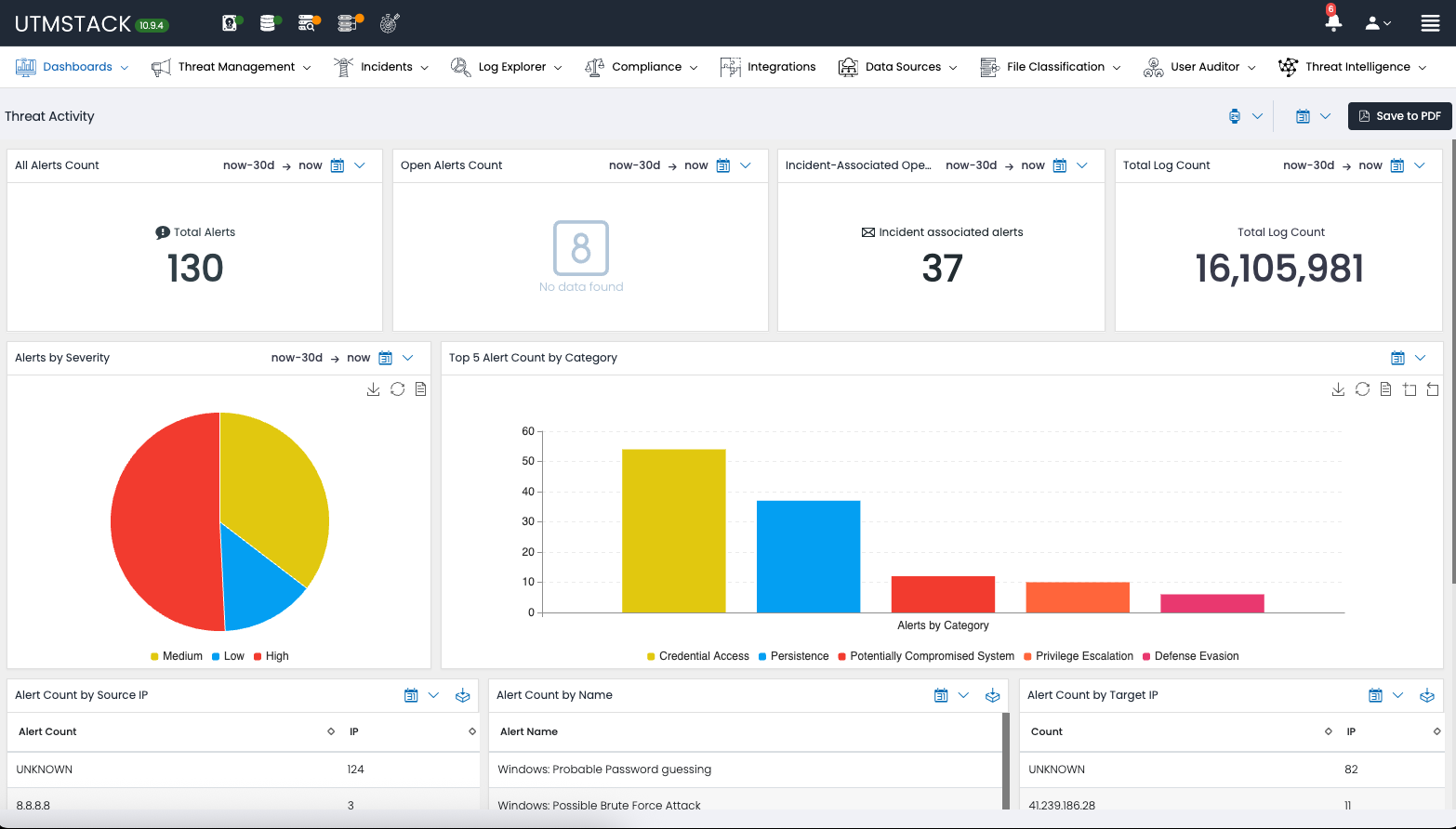Open the Alerts by Severity calendar icon
Image resolution: width=1456 pixels, height=829 pixels.
[x=386, y=358]
